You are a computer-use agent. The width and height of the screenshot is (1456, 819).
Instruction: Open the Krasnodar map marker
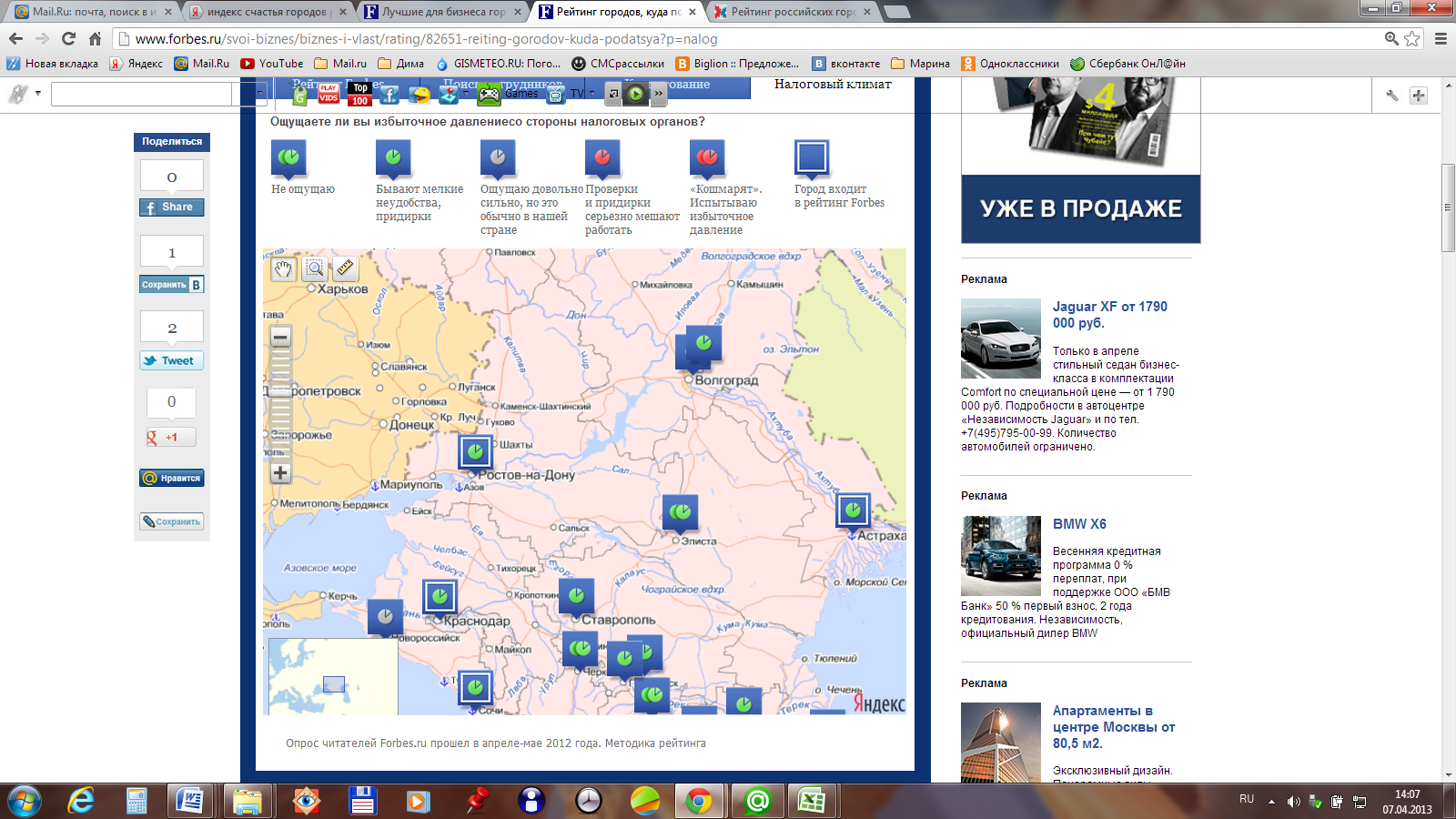[440, 597]
